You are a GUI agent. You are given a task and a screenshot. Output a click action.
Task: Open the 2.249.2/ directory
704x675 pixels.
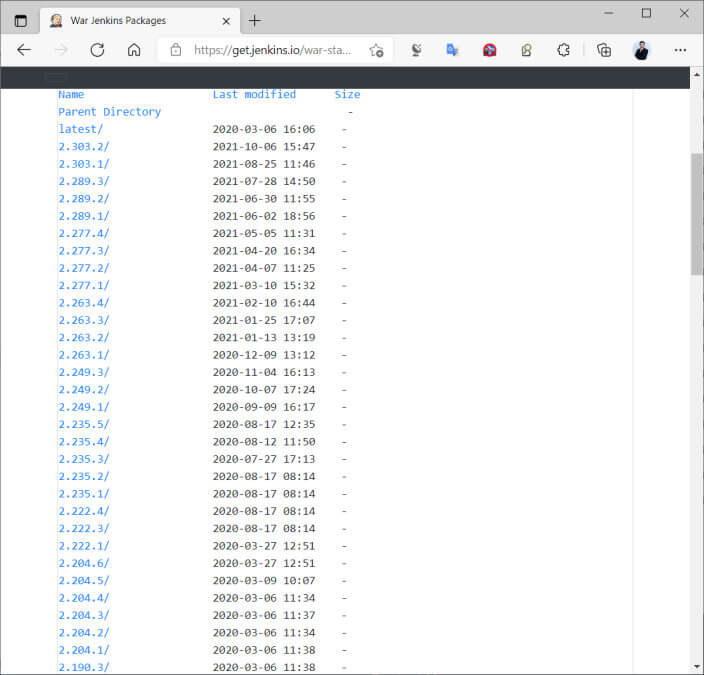click(84, 390)
